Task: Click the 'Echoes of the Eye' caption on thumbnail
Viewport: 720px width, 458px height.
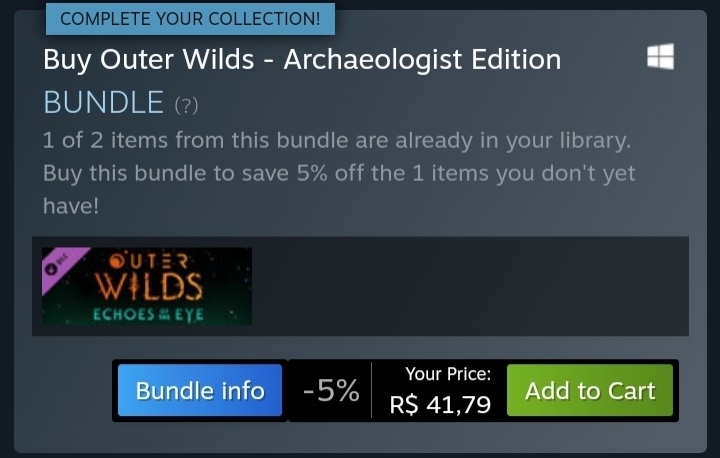Action: coord(148,315)
